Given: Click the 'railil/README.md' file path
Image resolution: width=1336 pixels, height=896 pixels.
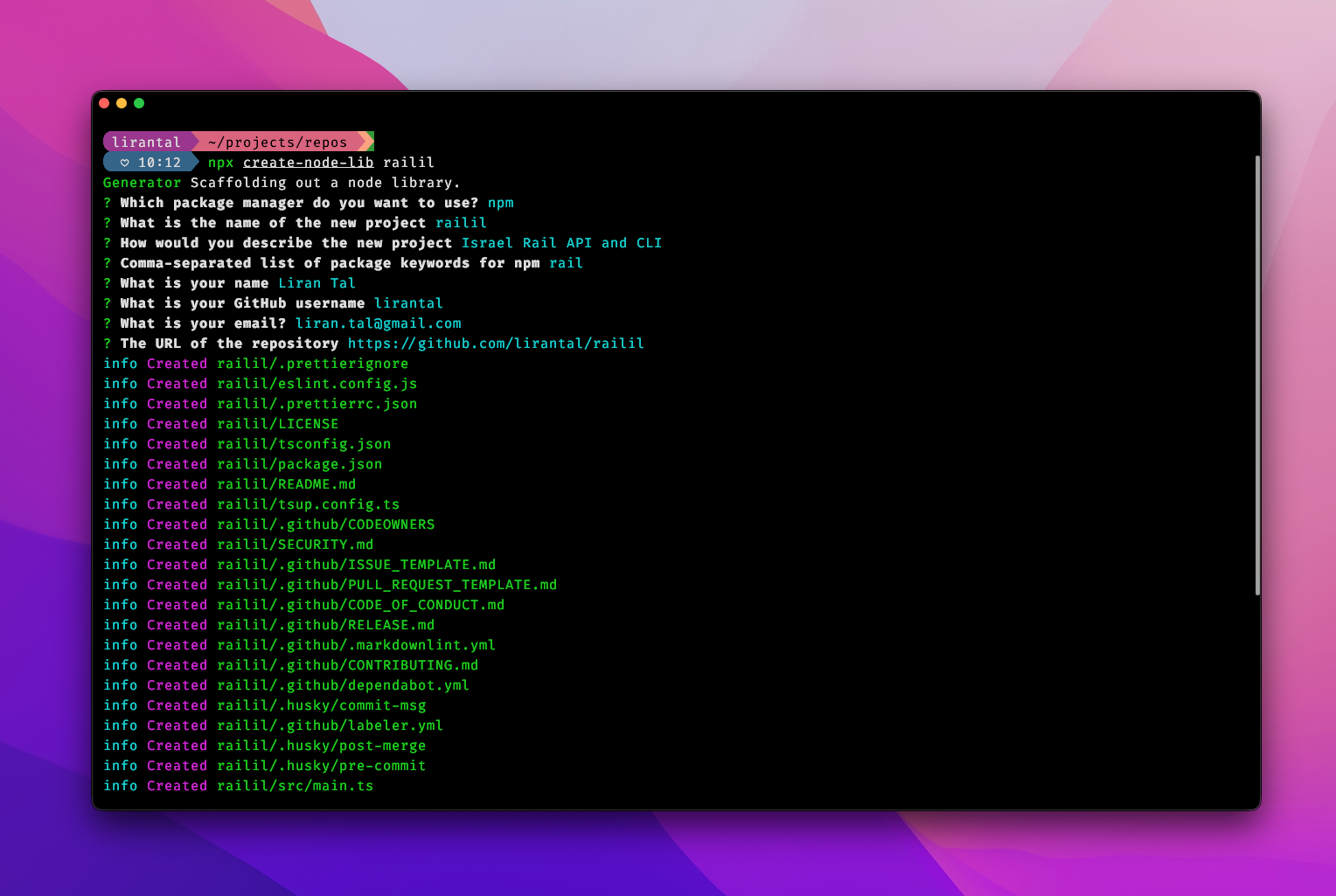Looking at the screenshot, I should click(x=286, y=484).
